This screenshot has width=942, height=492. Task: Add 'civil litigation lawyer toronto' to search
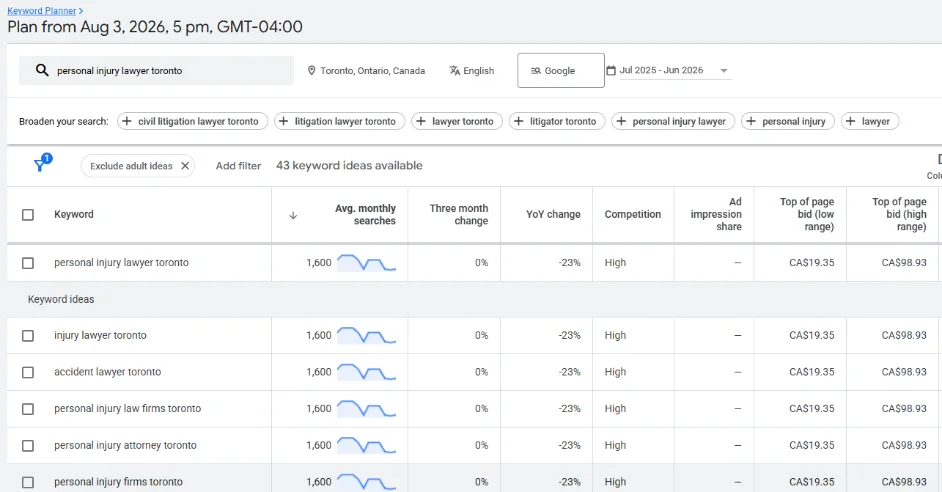click(x=192, y=121)
